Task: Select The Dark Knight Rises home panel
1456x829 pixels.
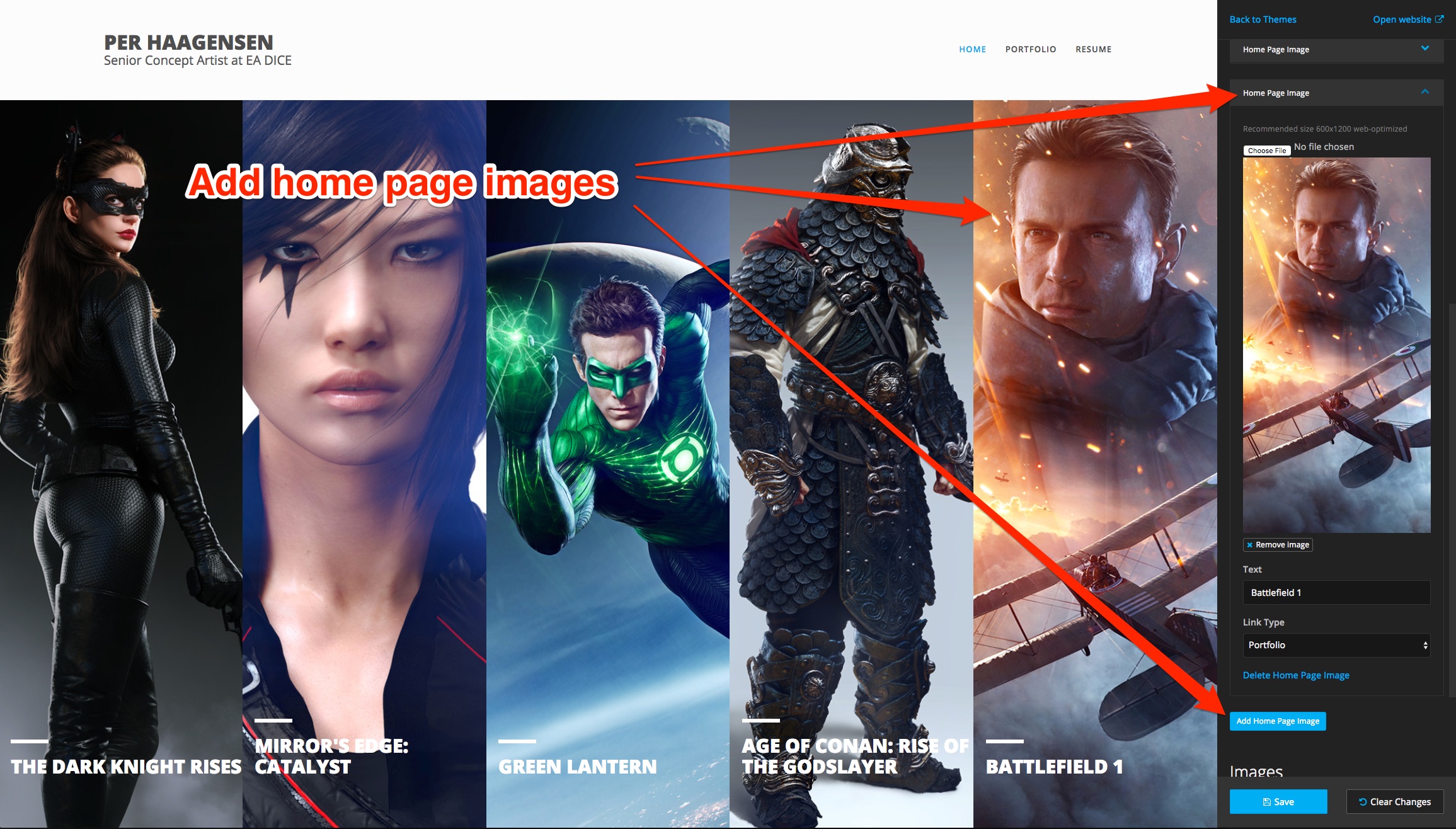Action: point(121,441)
